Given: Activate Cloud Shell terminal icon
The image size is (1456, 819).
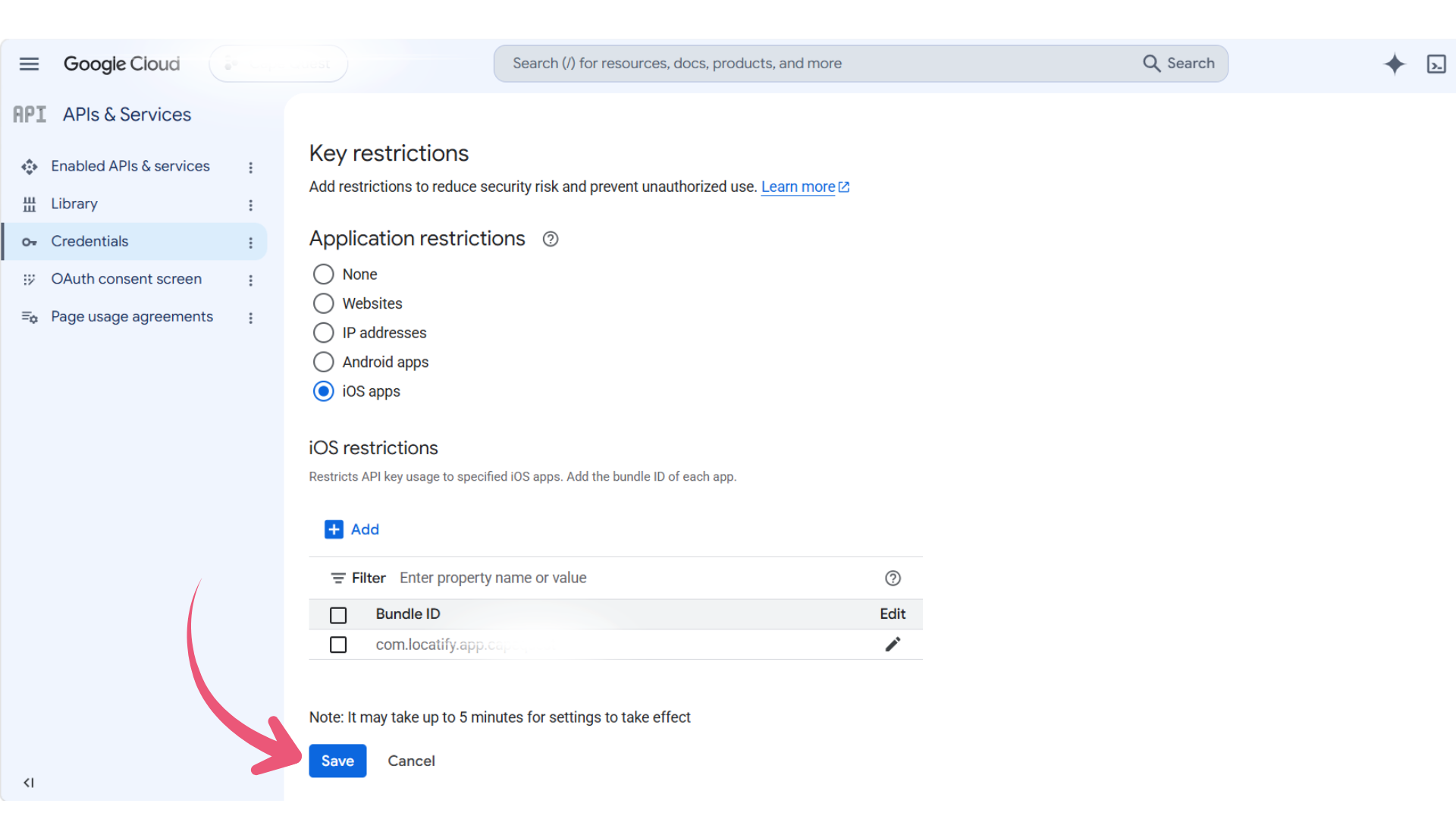Looking at the screenshot, I should click(x=1436, y=64).
